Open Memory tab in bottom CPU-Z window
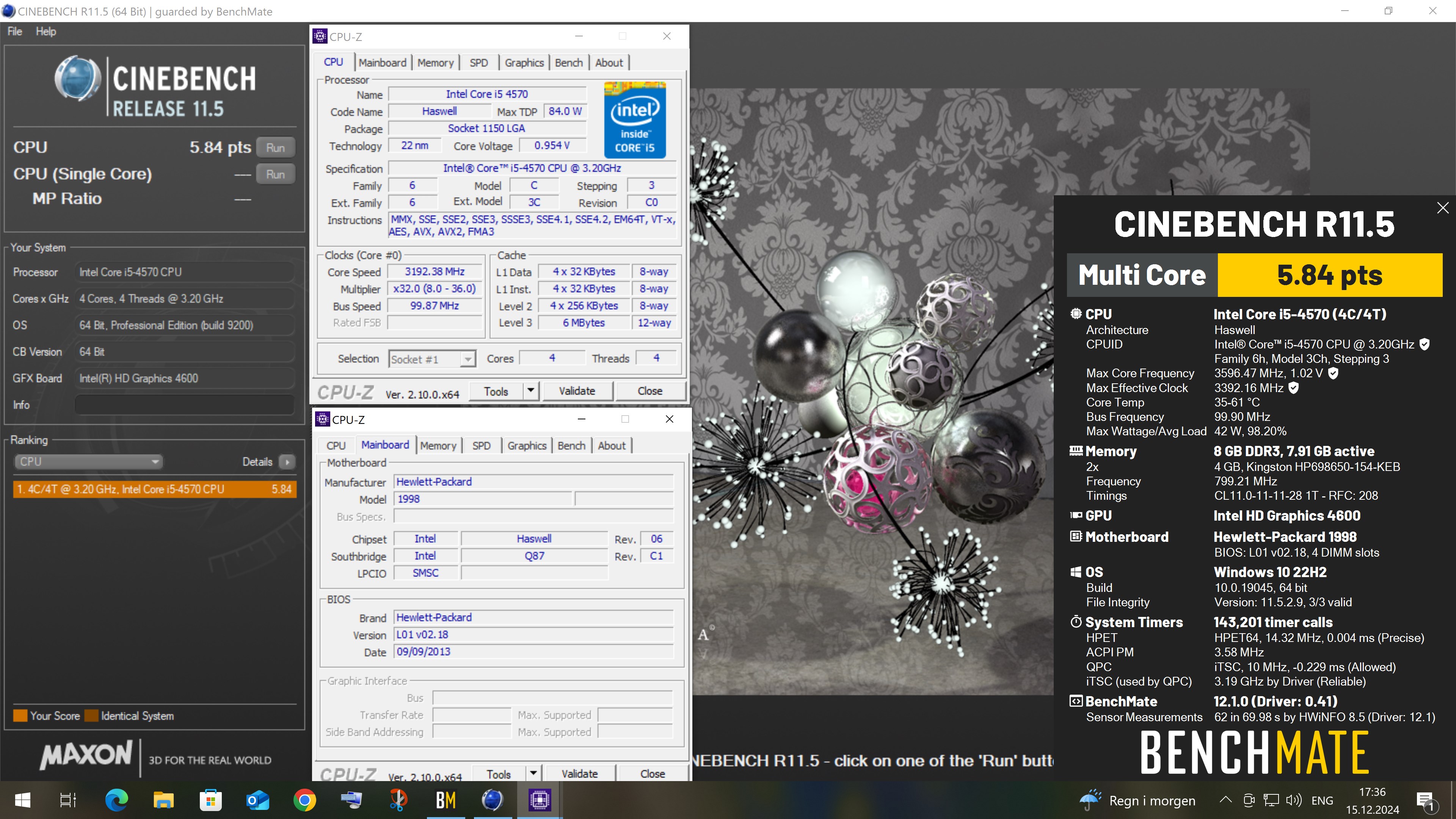The width and height of the screenshot is (1456, 819). pos(438,446)
